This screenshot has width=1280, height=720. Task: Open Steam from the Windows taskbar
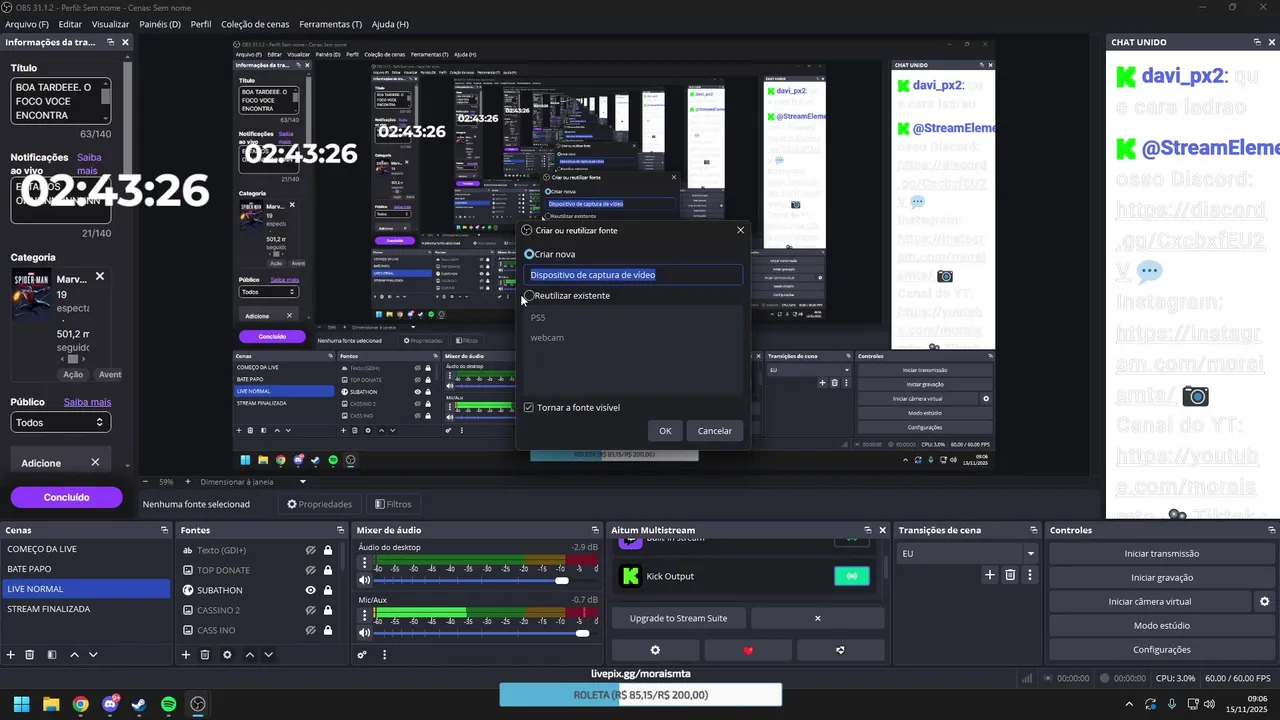139,704
